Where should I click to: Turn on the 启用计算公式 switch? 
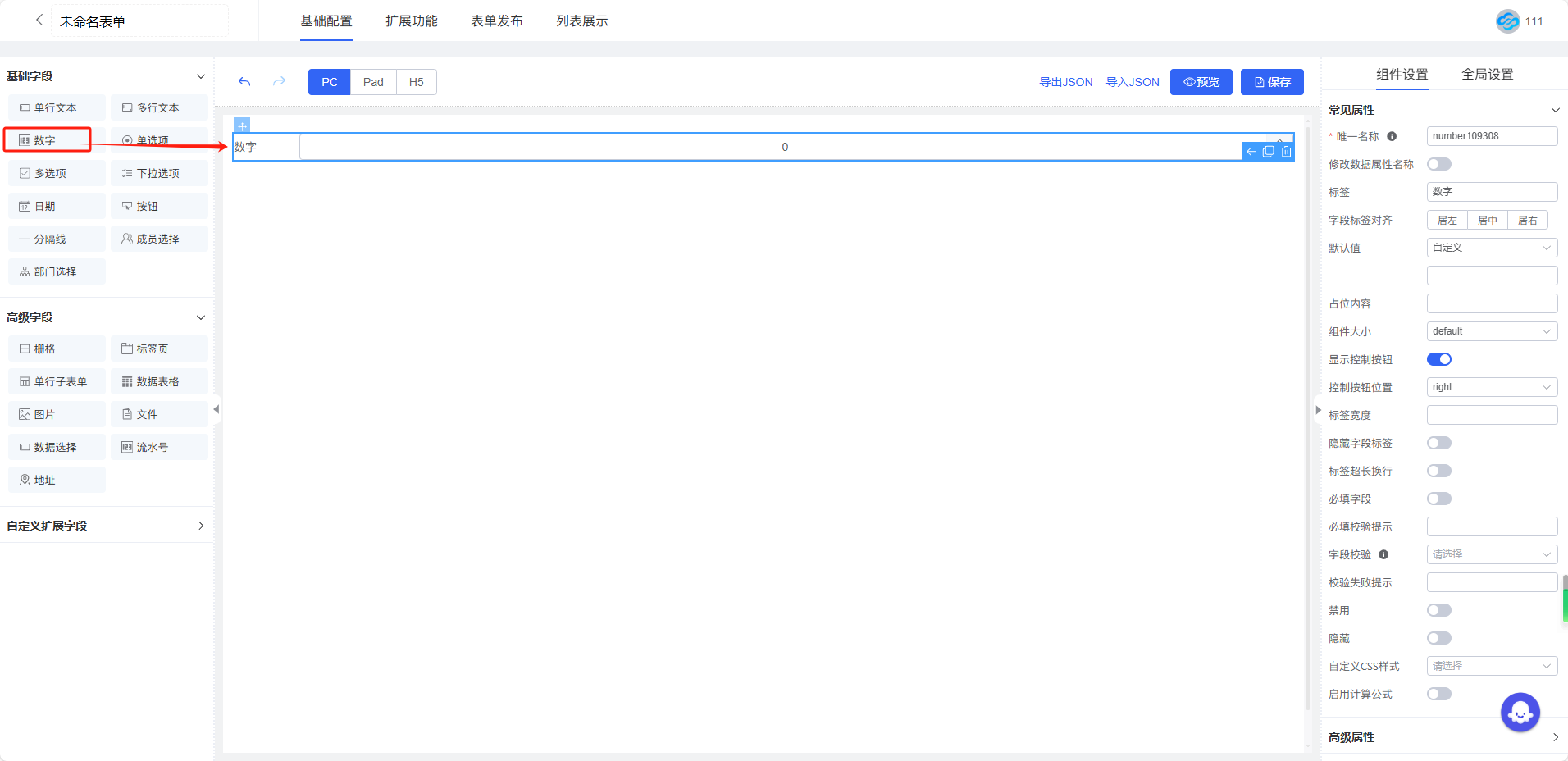[x=1438, y=694]
